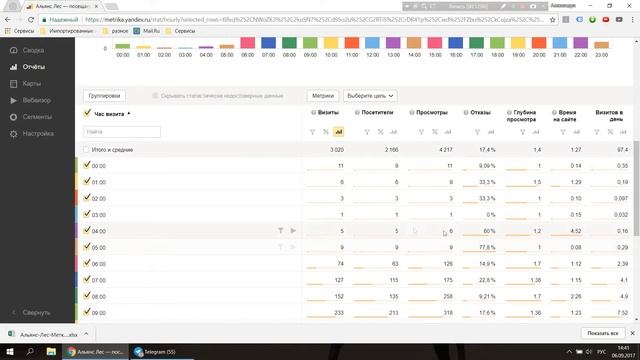The height and width of the screenshot is (360, 640).
Task: Click filter funnel under Глубина просмотра
Action: pyautogui.click(x=522, y=132)
